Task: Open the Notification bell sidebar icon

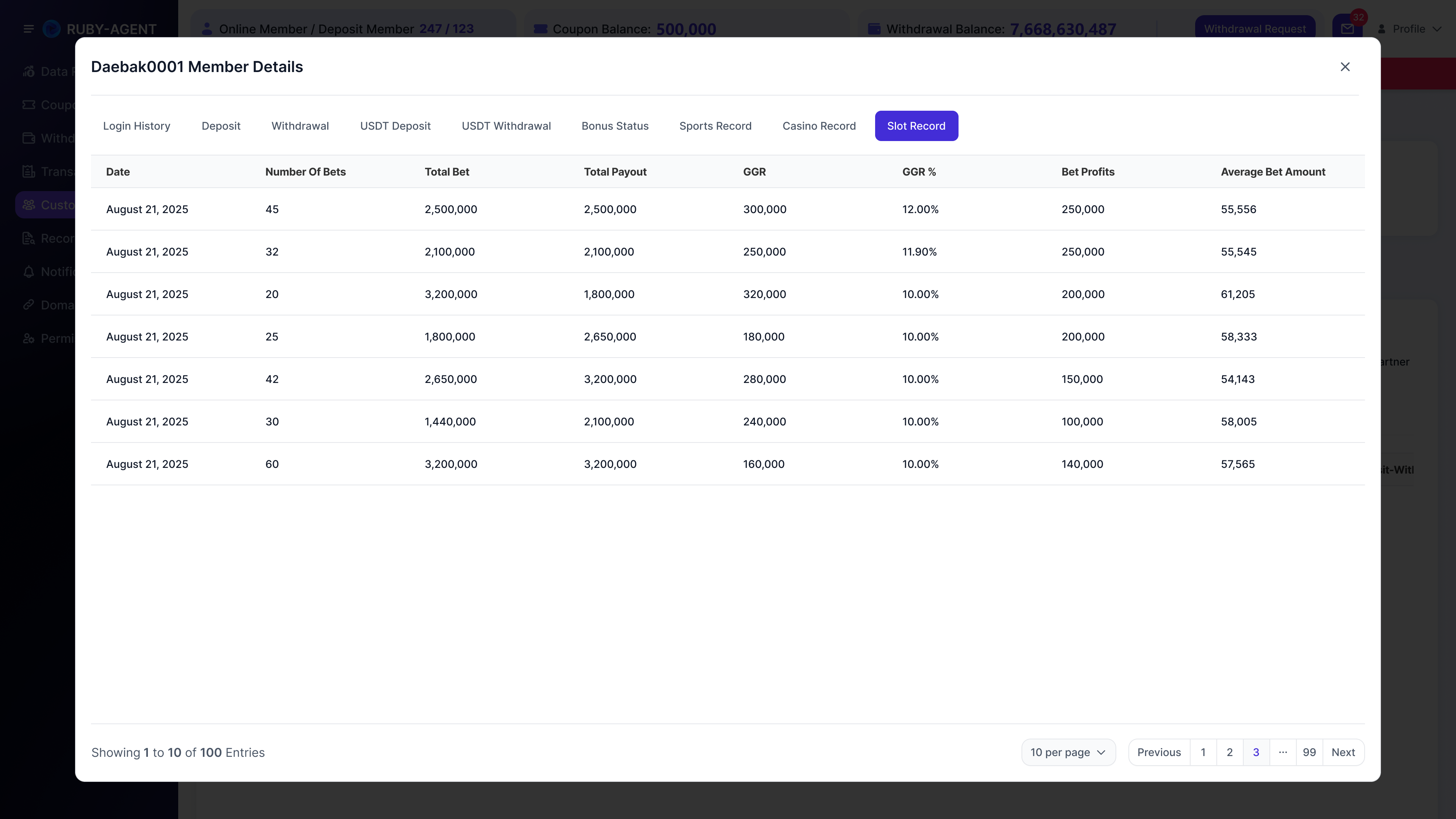Action: tap(29, 271)
